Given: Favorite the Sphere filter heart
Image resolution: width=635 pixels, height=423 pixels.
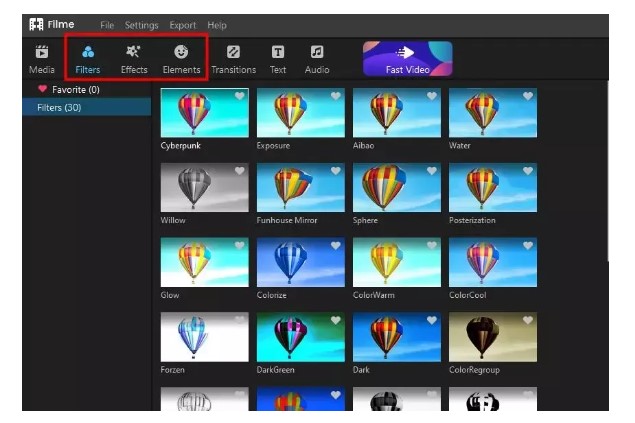Looking at the screenshot, I should click(x=432, y=170).
